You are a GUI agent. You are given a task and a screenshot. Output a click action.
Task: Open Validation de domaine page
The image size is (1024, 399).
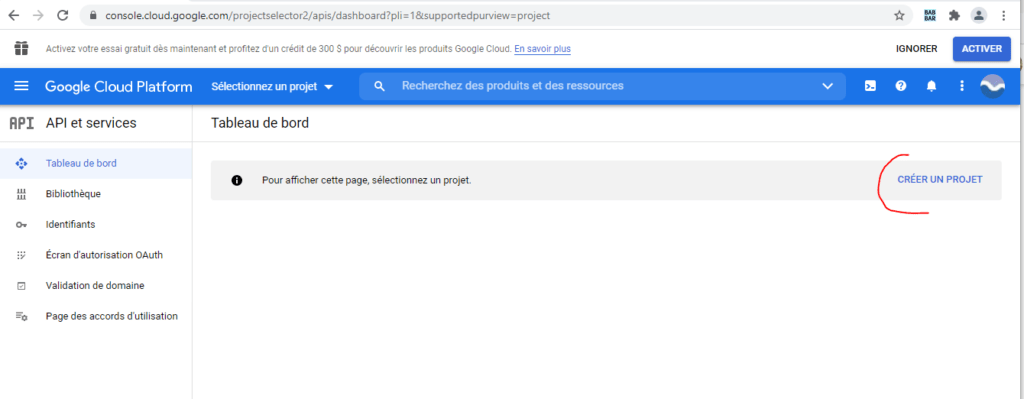tap(96, 285)
